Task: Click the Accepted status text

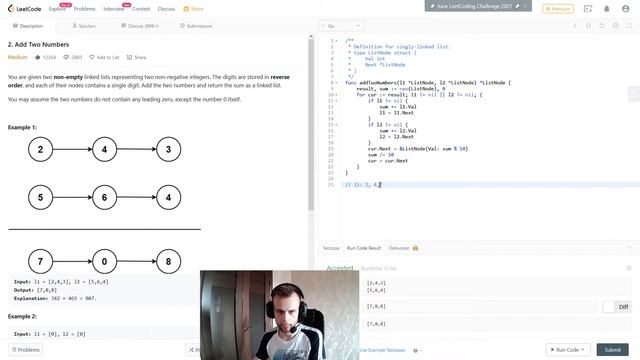Action: tap(340, 268)
